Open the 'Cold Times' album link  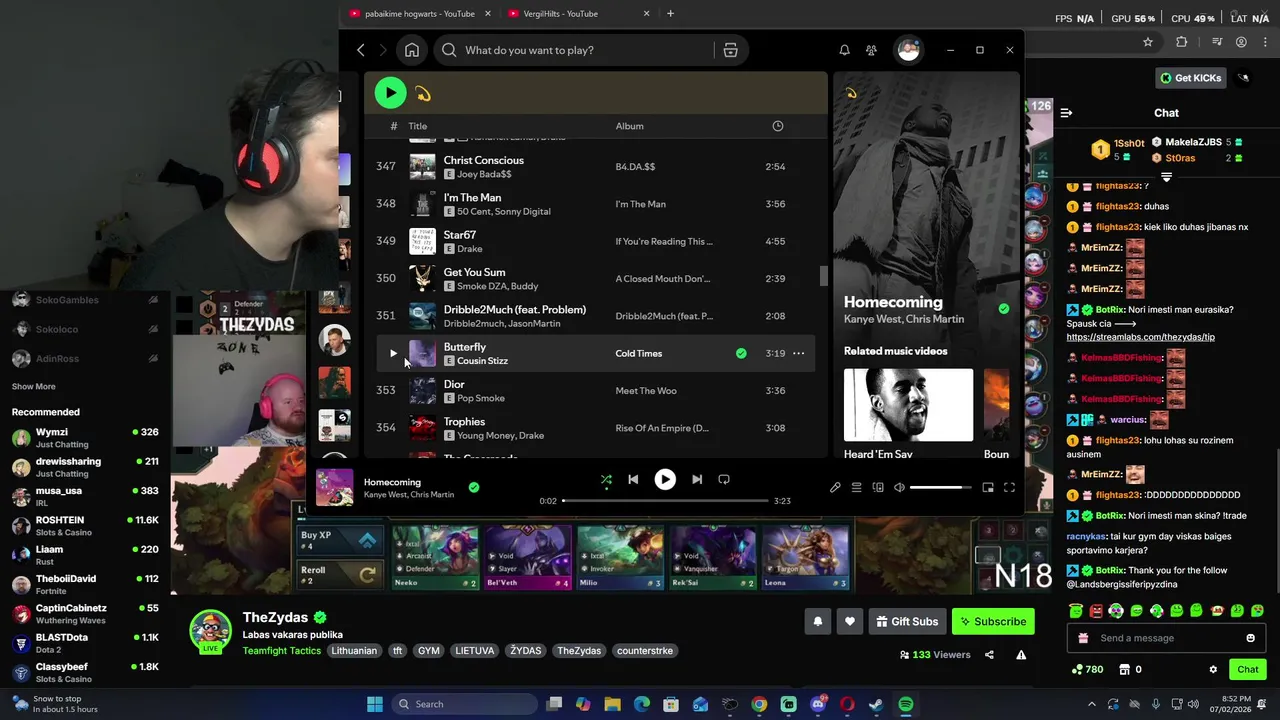point(638,354)
